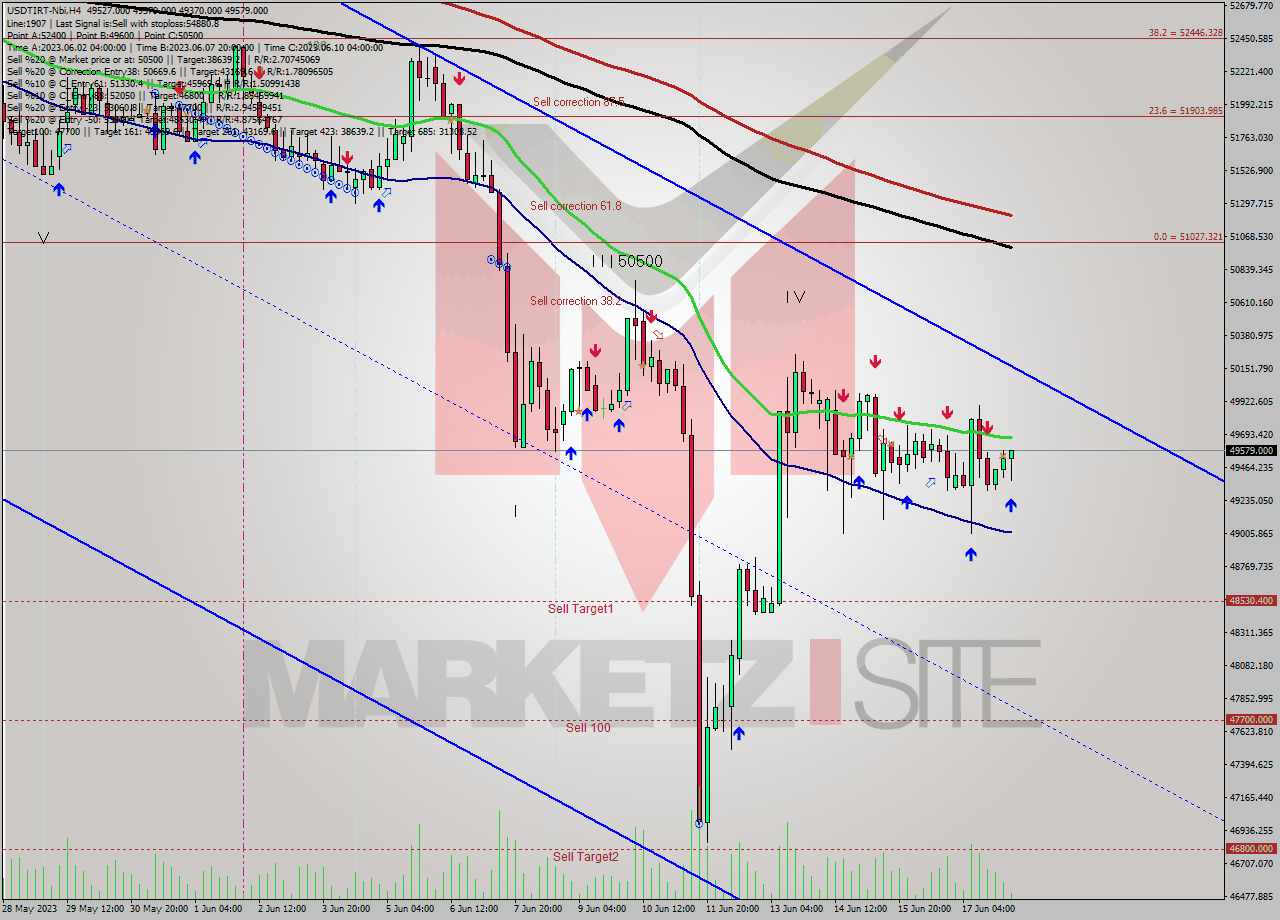Viewport: 1280px width, 920px height.
Task: Click the 'Sell Target1' label
Action: [581, 608]
